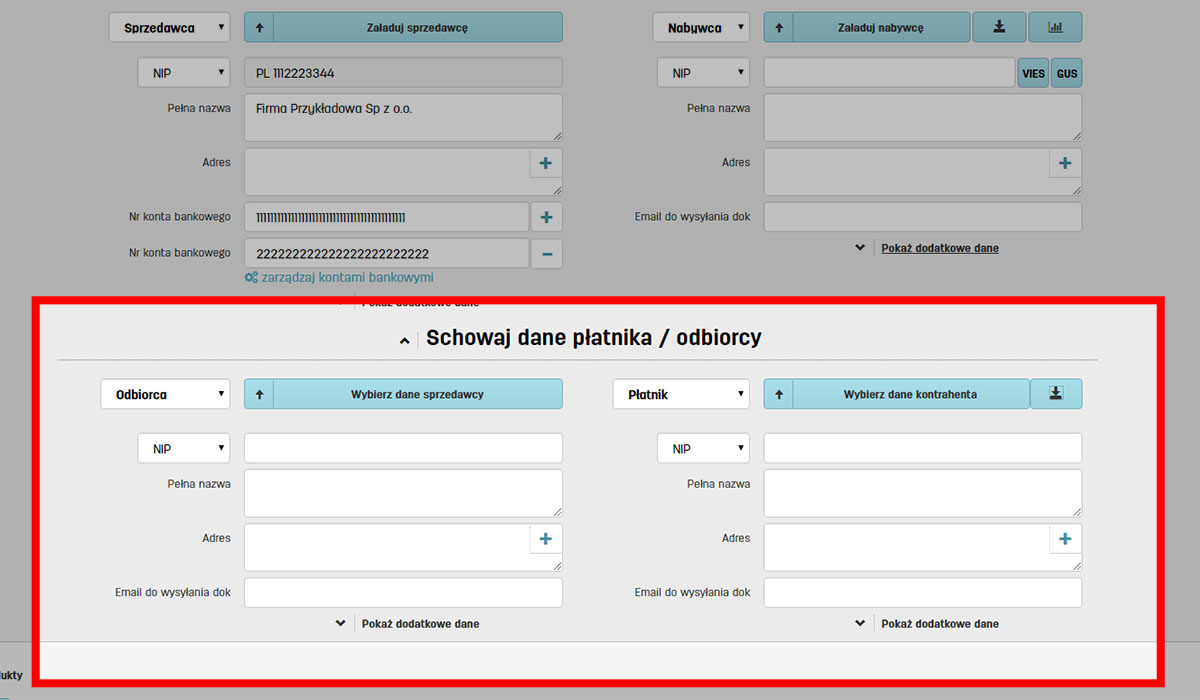This screenshot has height=700, width=1200.
Task: Click the download icon next to Załaduj nabywcę
Action: click(998, 27)
